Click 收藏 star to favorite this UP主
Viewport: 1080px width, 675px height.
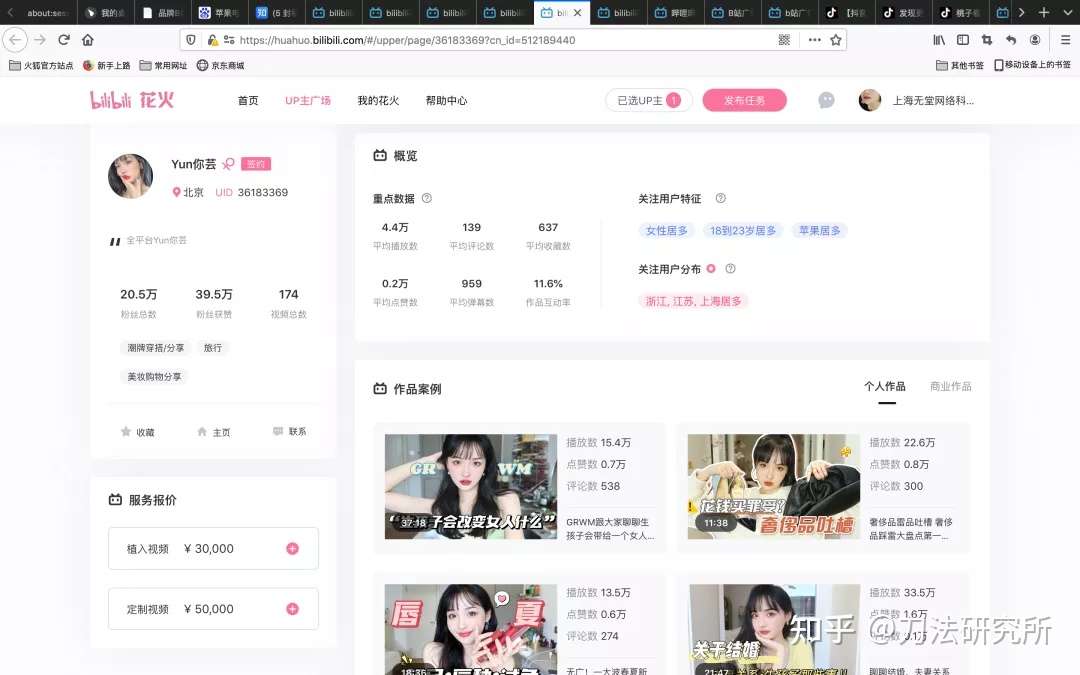pyautogui.click(x=137, y=432)
